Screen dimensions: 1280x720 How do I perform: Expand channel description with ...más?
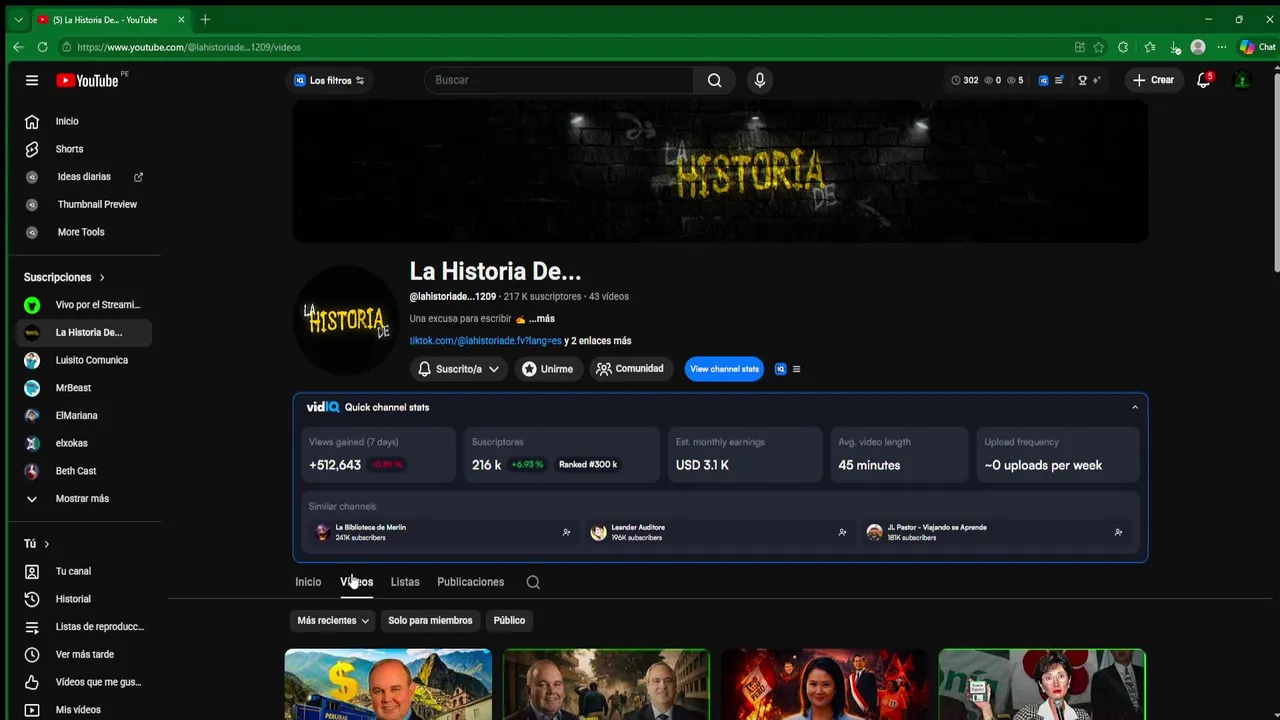(541, 319)
